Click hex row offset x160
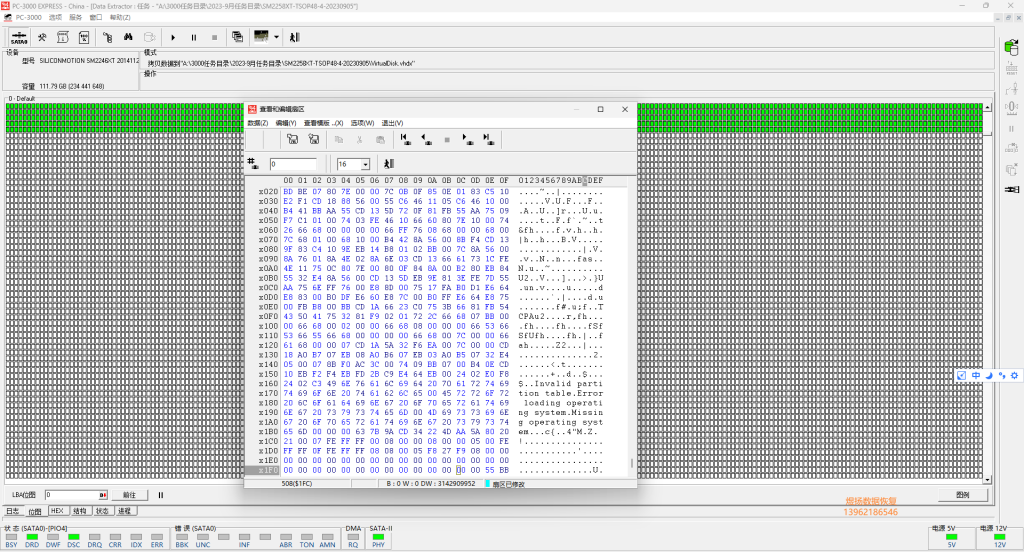The height and width of the screenshot is (552, 1024). point(268,383)
